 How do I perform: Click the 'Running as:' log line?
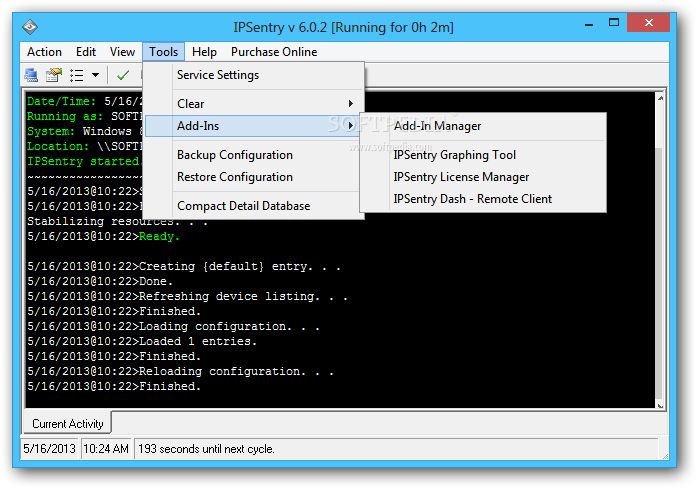(84, 117)
